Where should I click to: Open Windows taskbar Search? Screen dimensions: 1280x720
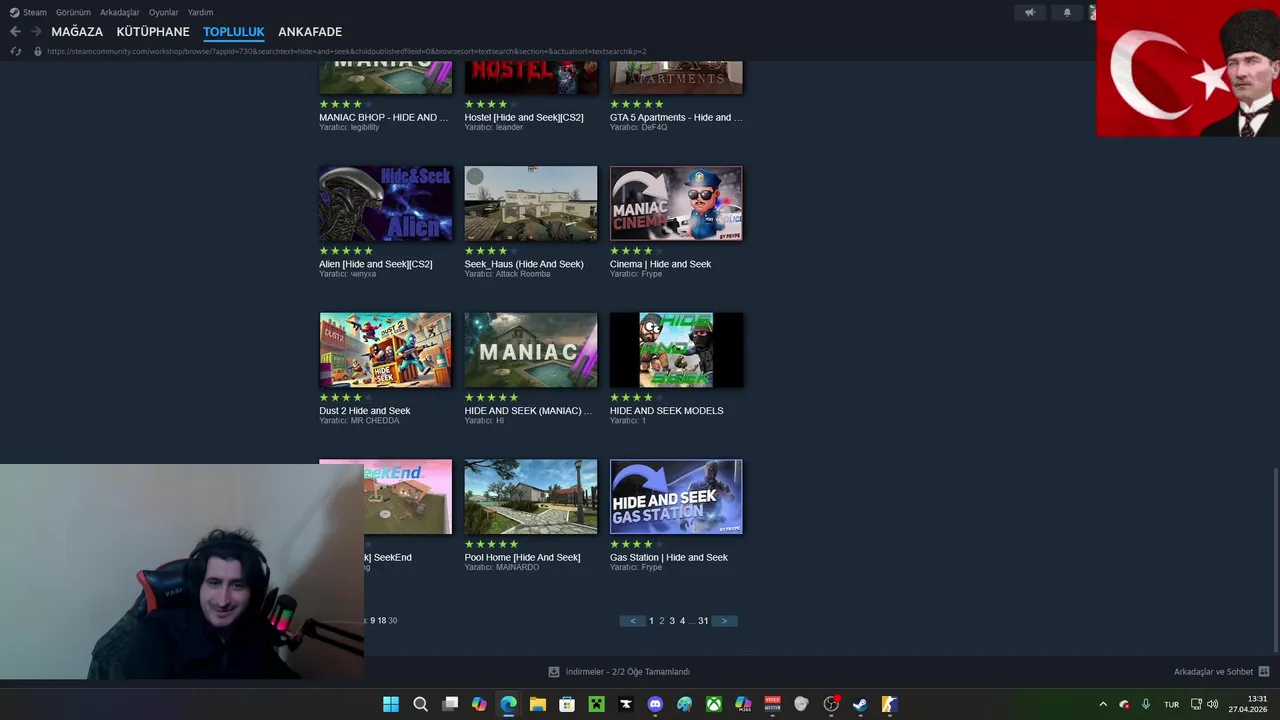pyautogui.click(x=421, y=704)
